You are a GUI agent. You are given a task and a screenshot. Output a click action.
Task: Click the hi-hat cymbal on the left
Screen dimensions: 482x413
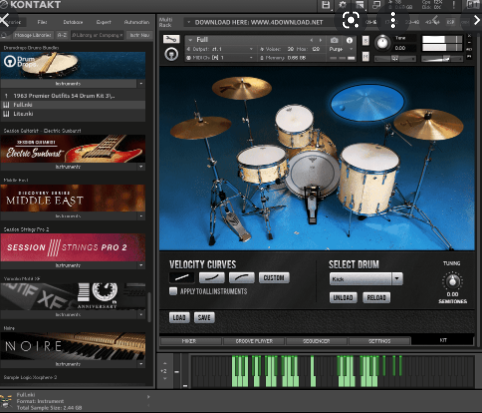[200, 127]
